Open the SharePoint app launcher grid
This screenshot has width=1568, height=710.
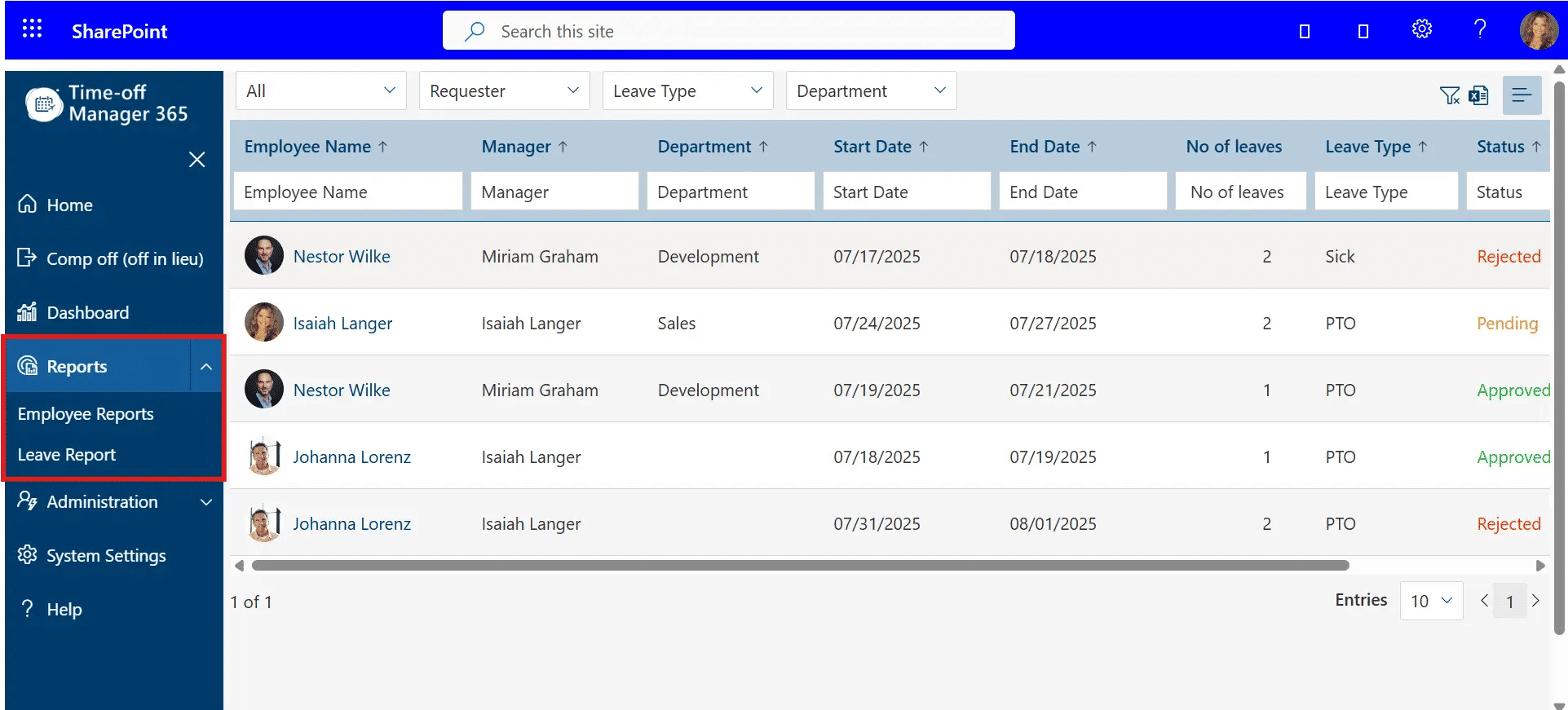click(32, 29)
